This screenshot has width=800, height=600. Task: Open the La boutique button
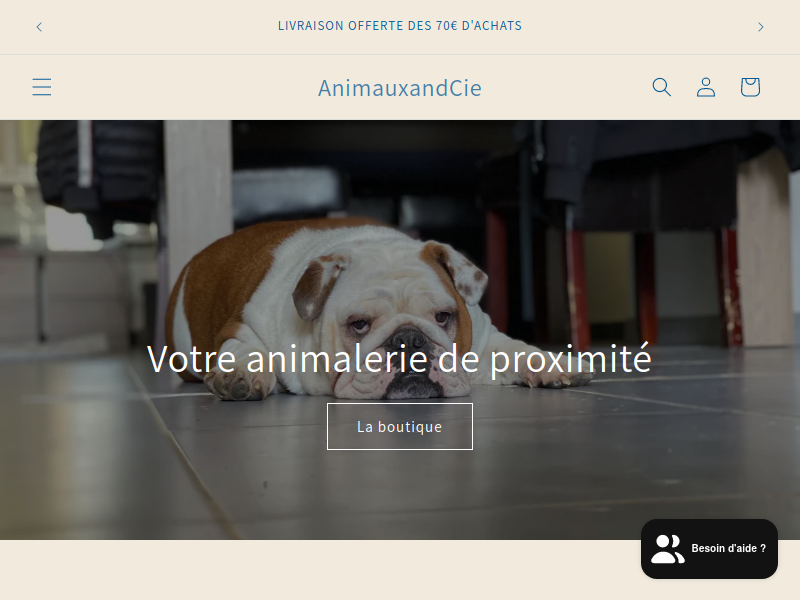tap(399, 427)
